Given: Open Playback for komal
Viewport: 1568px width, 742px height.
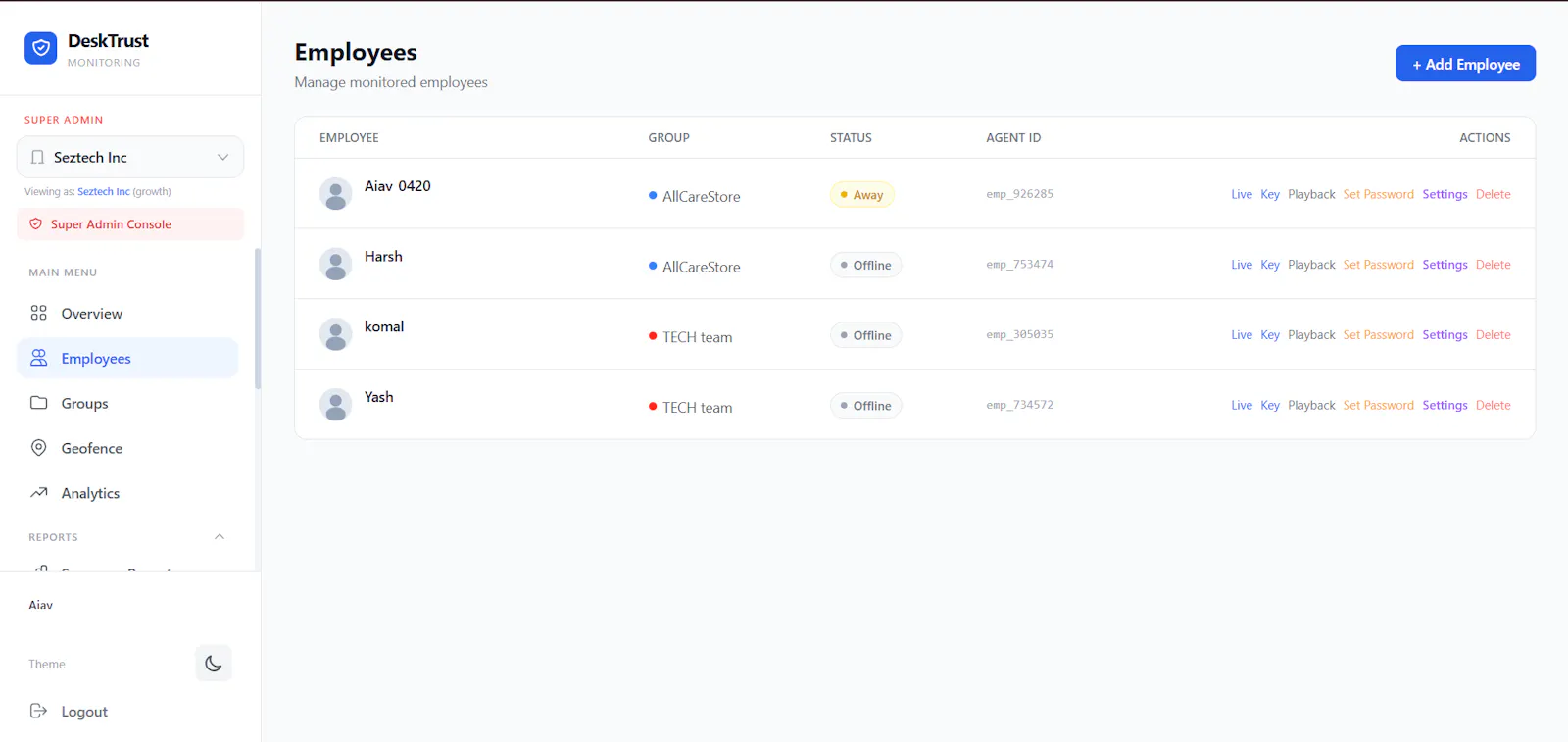Looking at the screenshot, I should click(x=1311, y=335).
